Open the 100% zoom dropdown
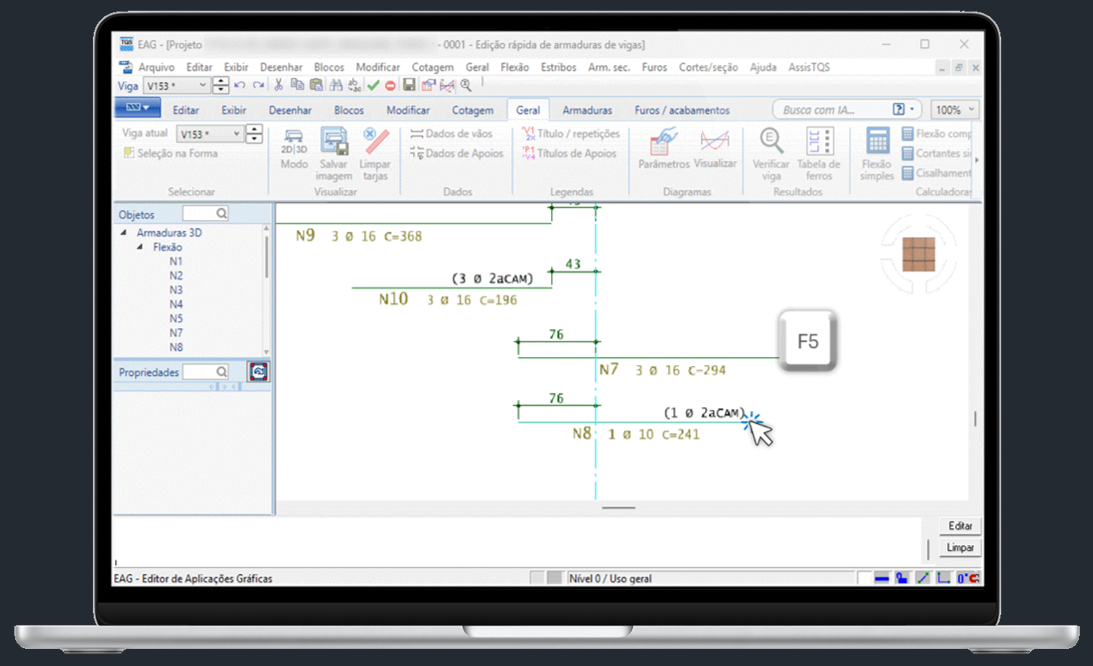This screenshot has height=666, width=1093. 955,110
